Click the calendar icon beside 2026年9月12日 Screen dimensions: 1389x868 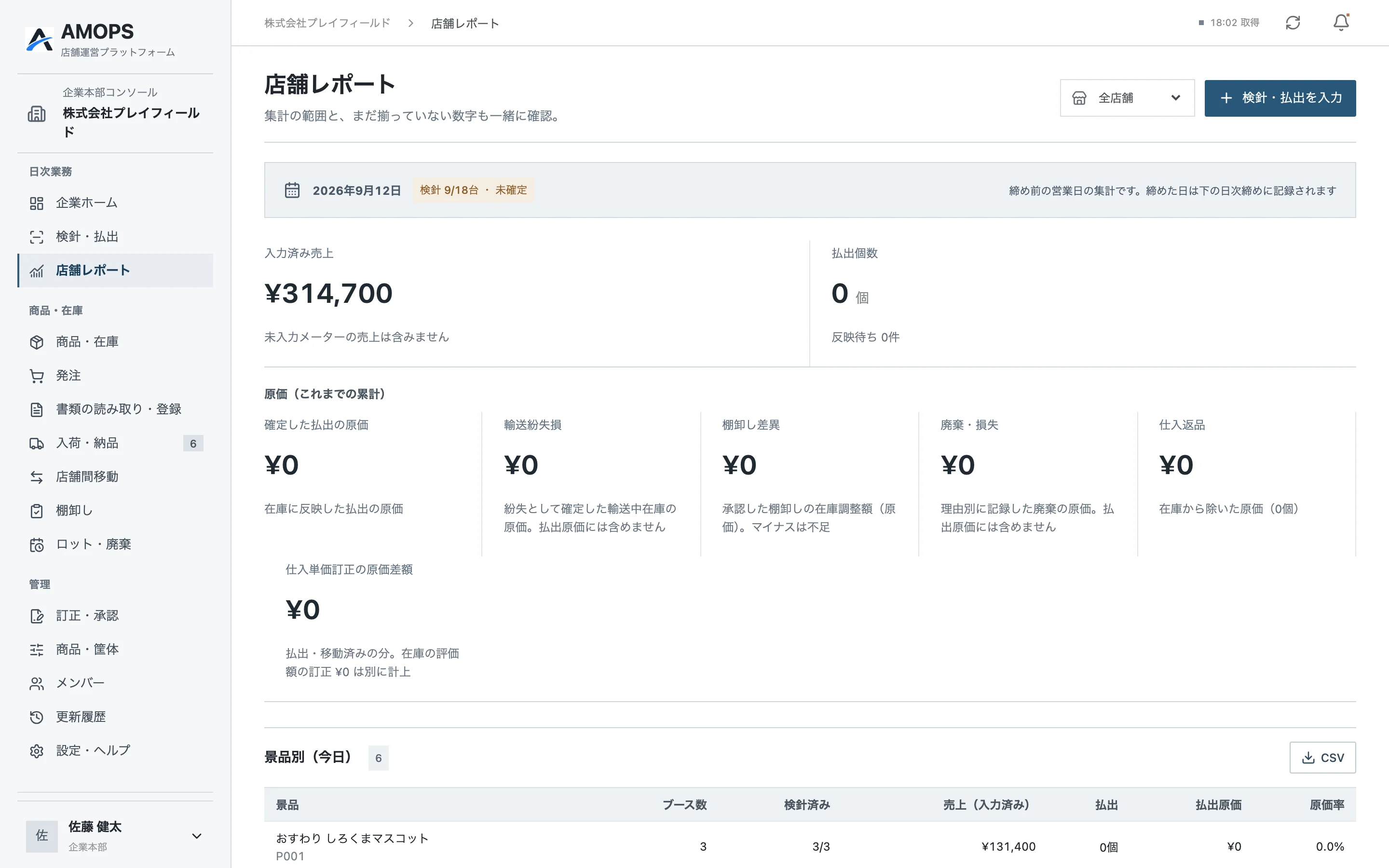(x=292, y=190)
